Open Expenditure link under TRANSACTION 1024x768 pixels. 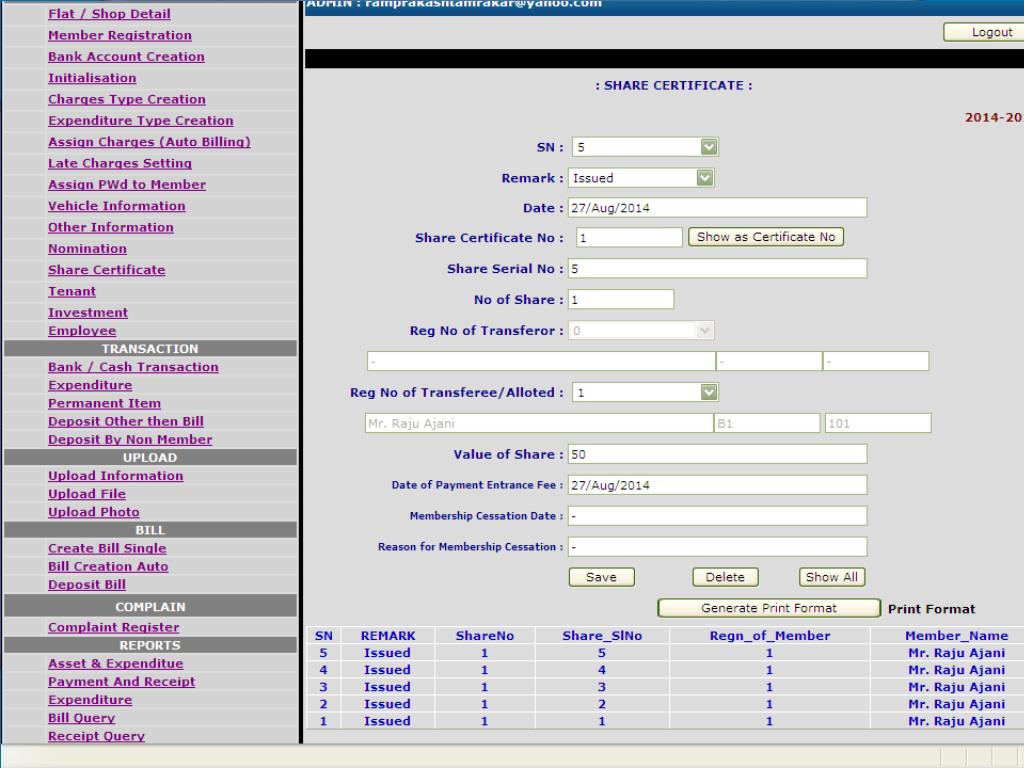(89, 385)
